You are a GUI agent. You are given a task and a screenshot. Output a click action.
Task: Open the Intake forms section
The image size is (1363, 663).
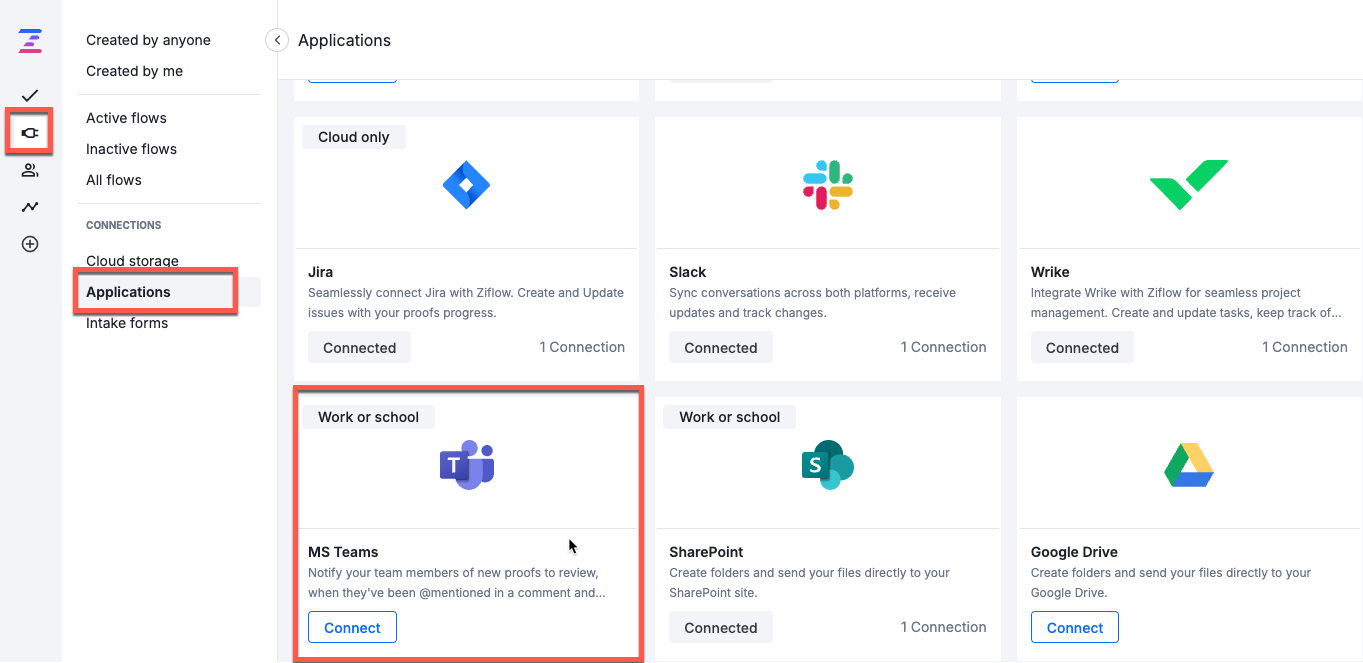coord(126,322)
